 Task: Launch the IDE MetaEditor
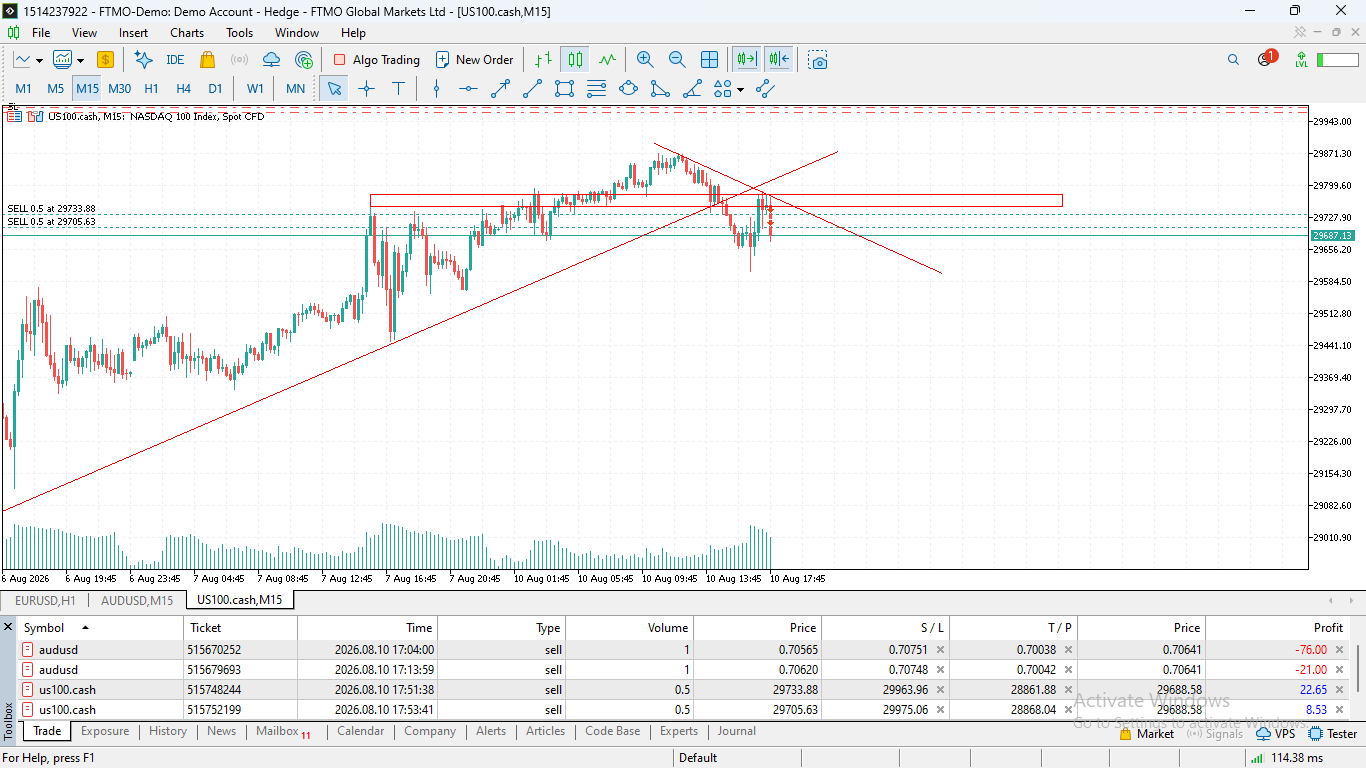[175, 60]
